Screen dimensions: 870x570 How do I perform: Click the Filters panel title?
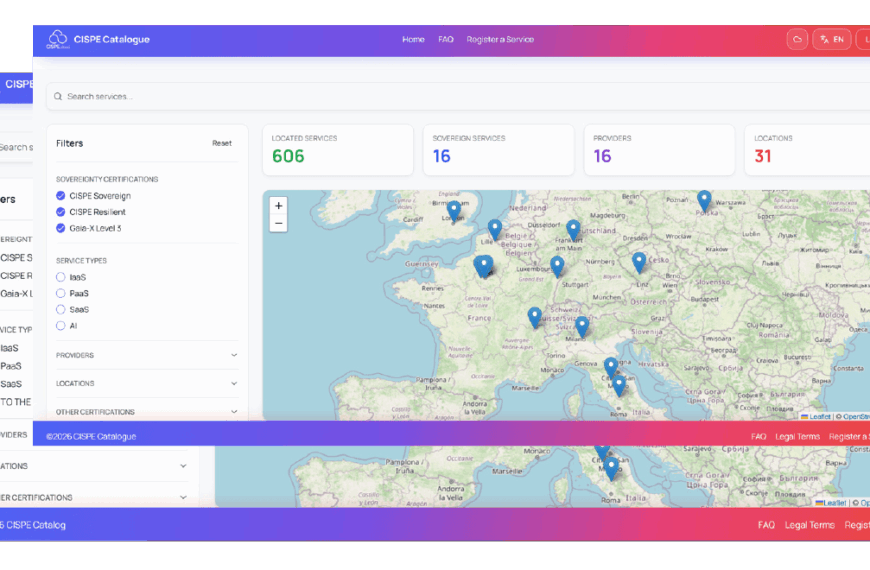(69, 143)
